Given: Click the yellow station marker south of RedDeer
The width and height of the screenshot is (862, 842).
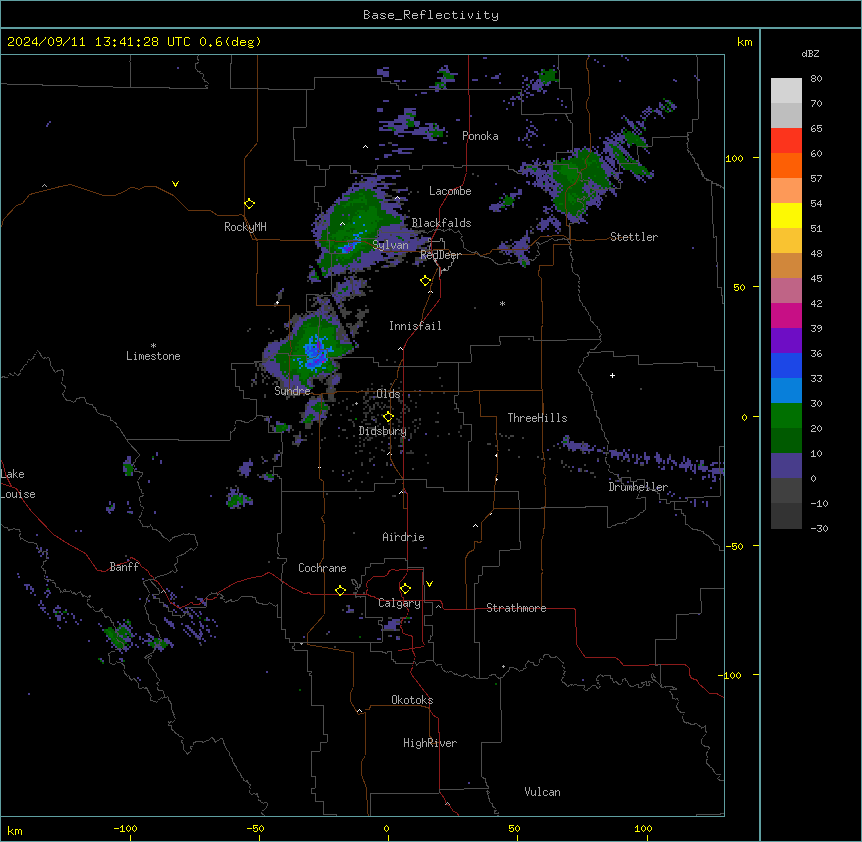Looking at the screenshot, I should (x=426, y=281).
